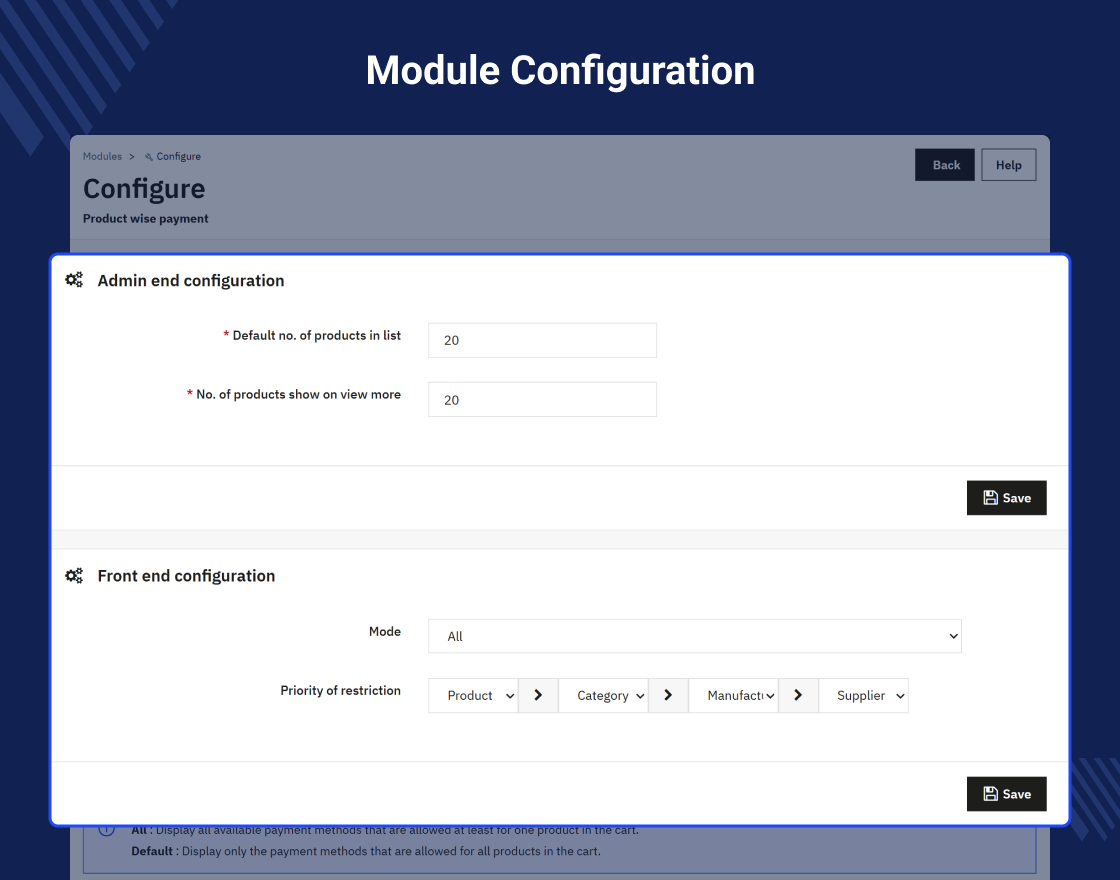Image resolution: width=1120 pixels, height=880 pixels.
Task: Open the Manufacturer priority dropdown
Action: point(733,695)
